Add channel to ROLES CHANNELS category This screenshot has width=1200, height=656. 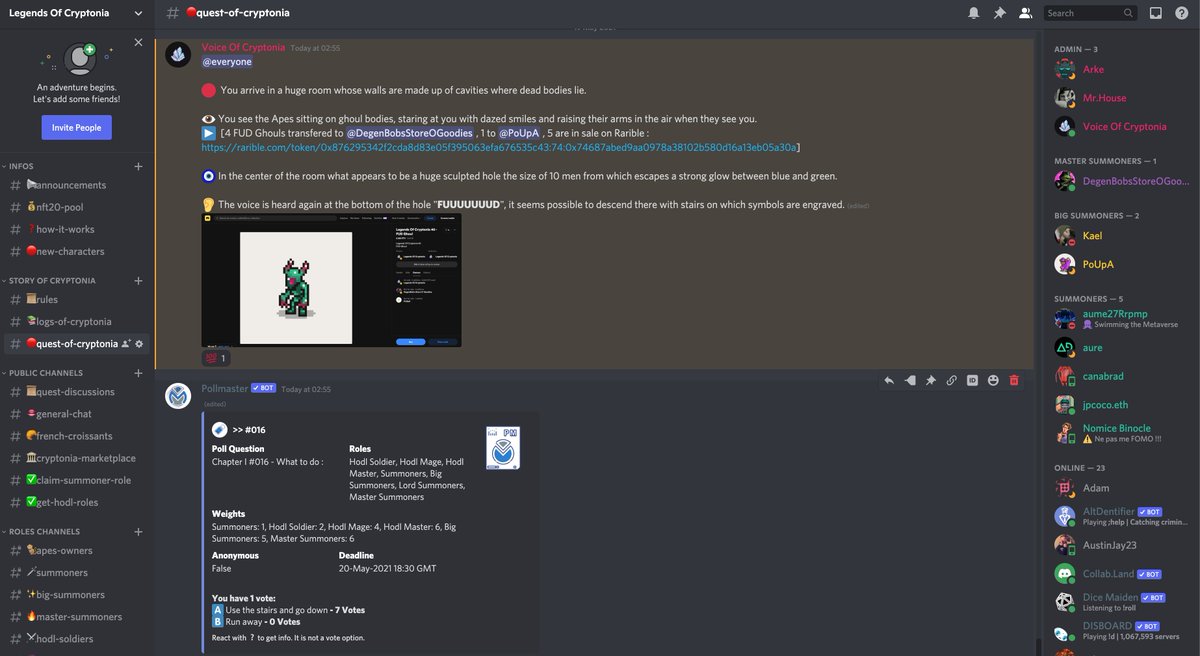click(138, 531)
